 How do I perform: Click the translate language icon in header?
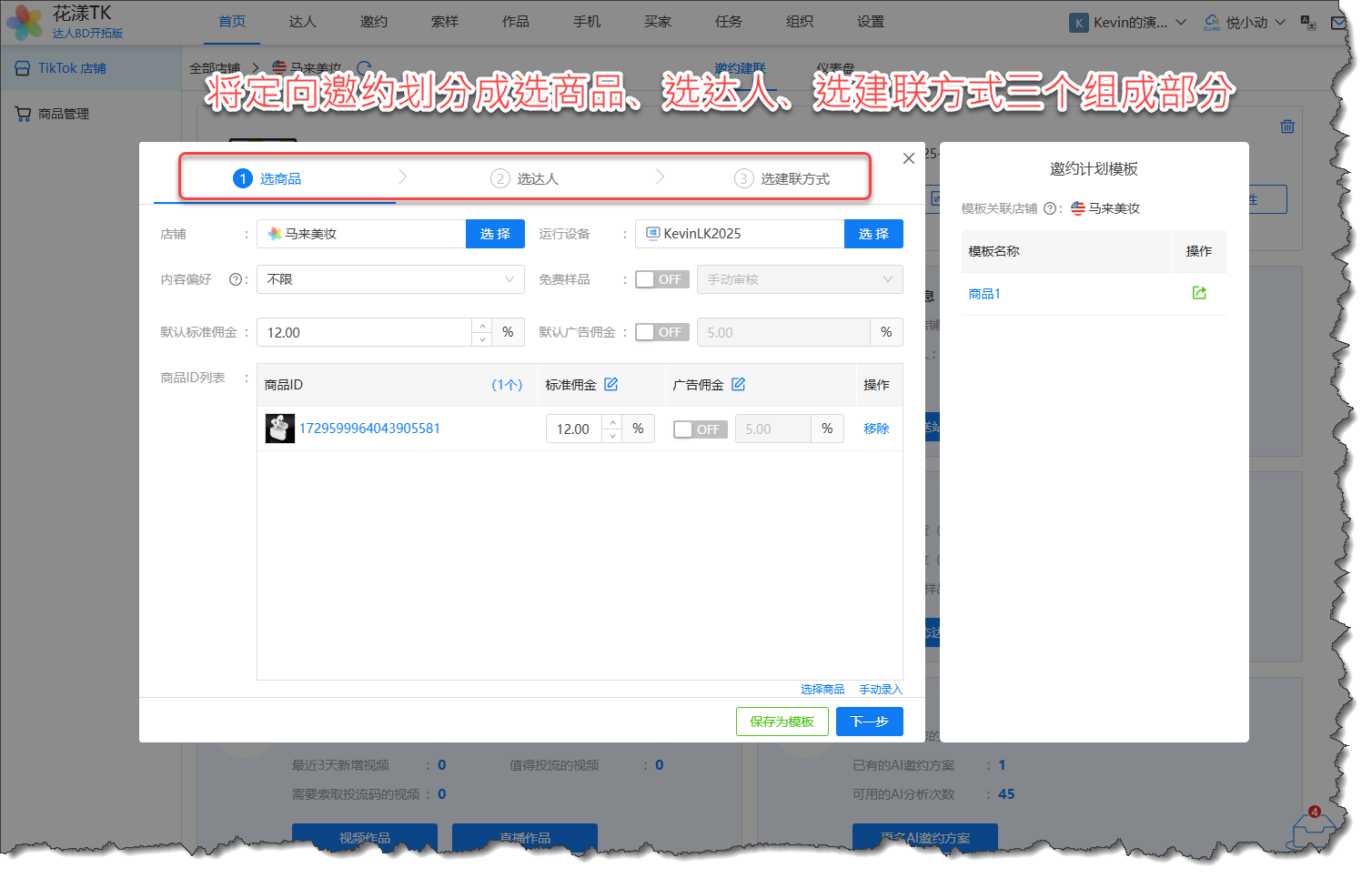[x=1308, y=23]
